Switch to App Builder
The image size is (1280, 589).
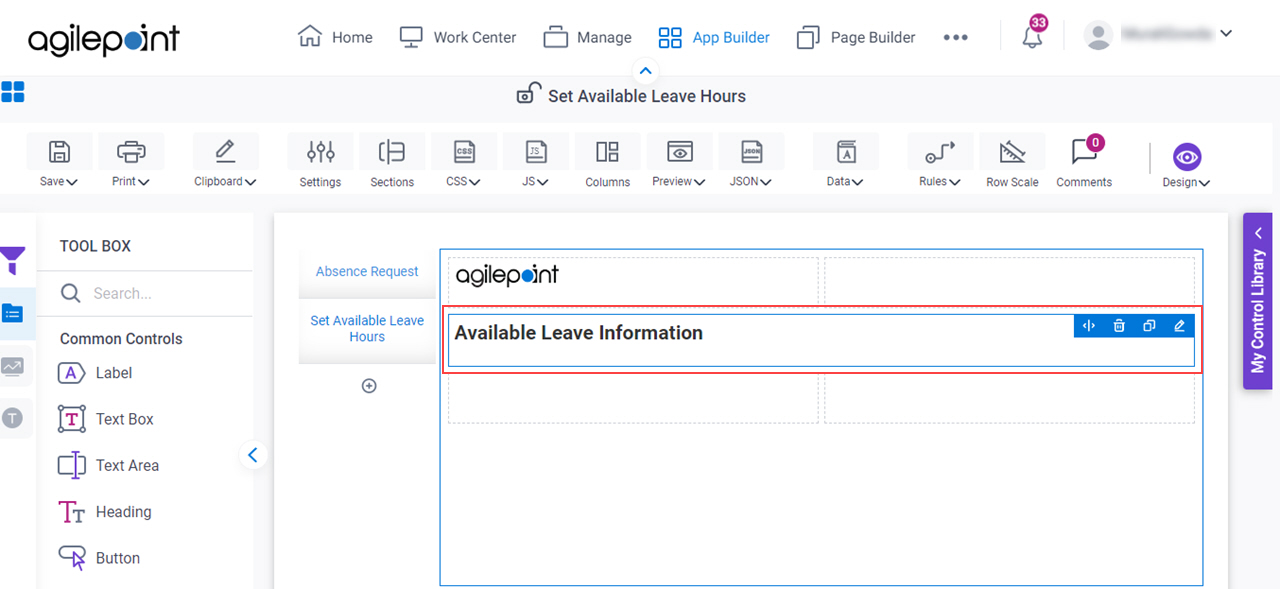point(714,37)
